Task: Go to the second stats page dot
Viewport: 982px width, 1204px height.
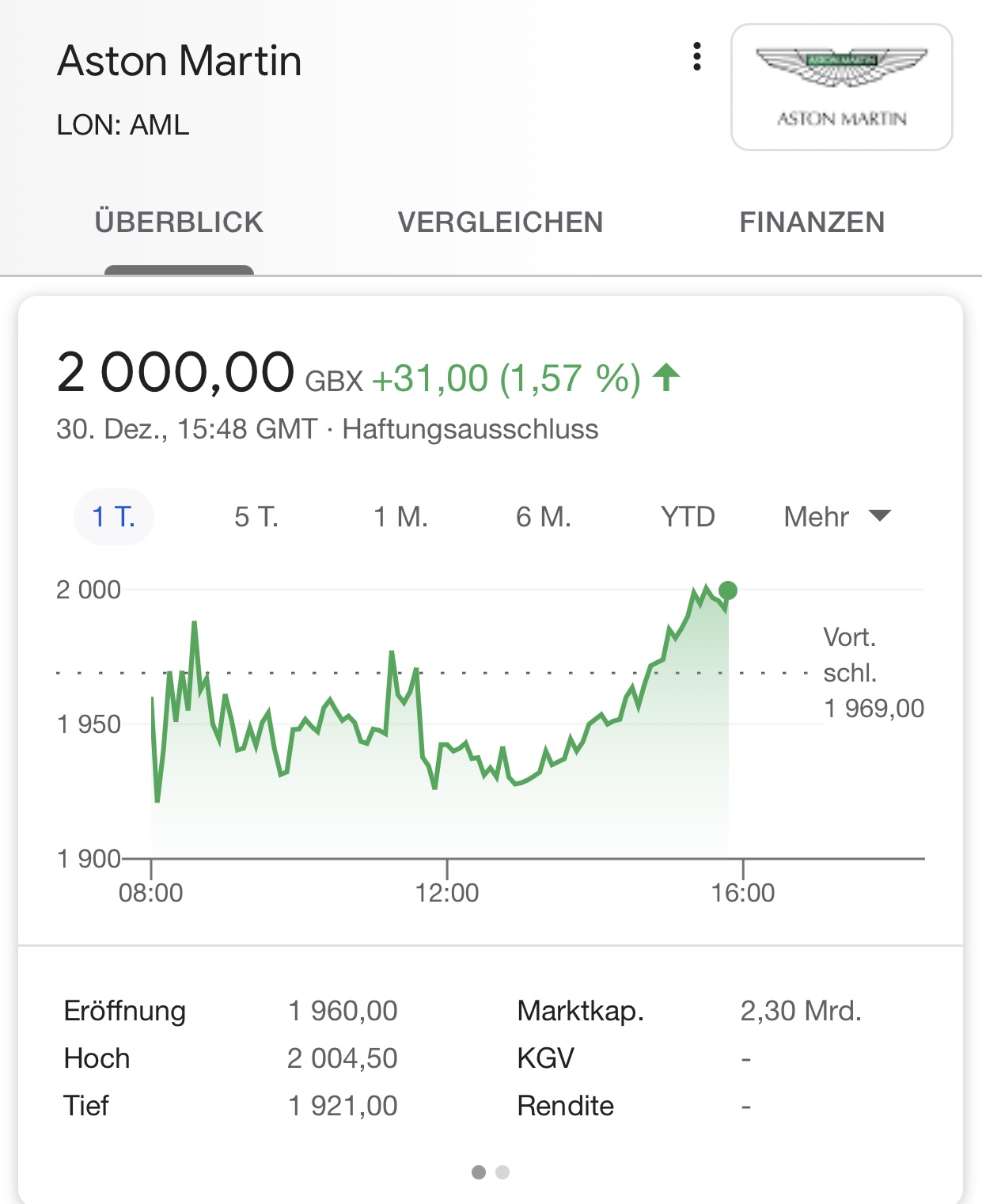Action: click(x=502, y=1172)
